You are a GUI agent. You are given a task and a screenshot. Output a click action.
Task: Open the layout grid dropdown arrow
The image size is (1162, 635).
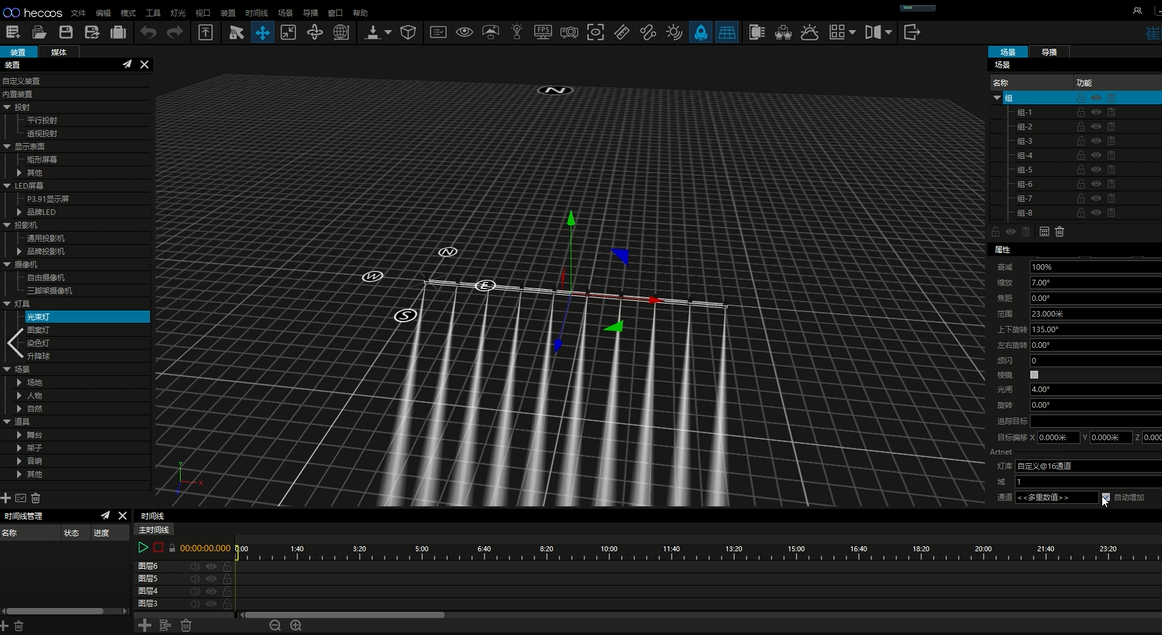click(x=852, y=32)
